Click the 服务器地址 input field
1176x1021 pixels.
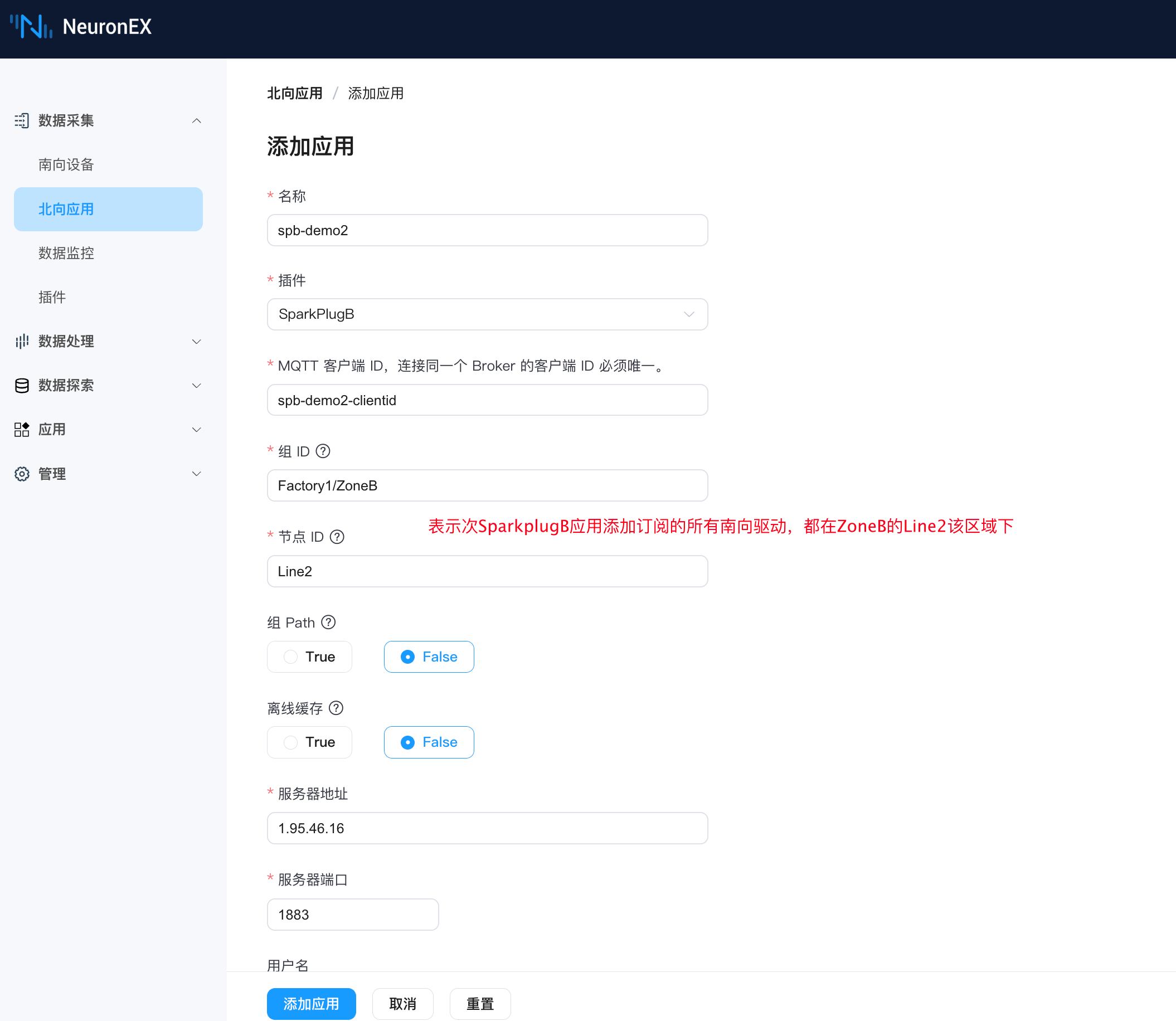(x=487, y=828)
